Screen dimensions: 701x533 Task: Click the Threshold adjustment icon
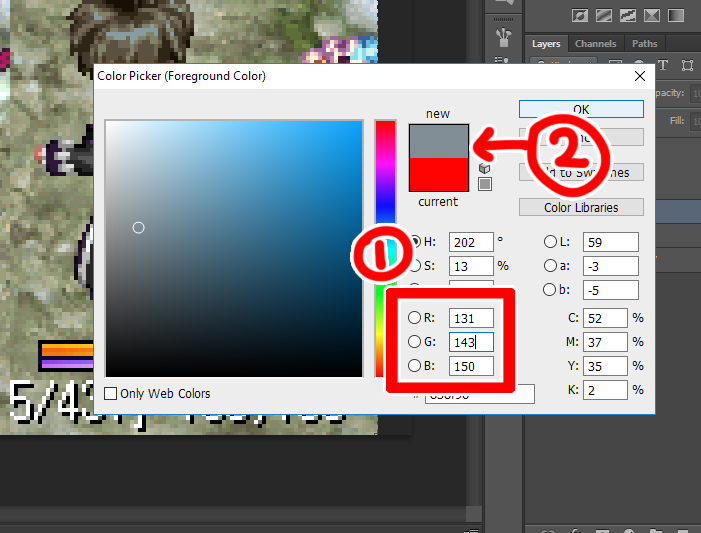point(628,16)
